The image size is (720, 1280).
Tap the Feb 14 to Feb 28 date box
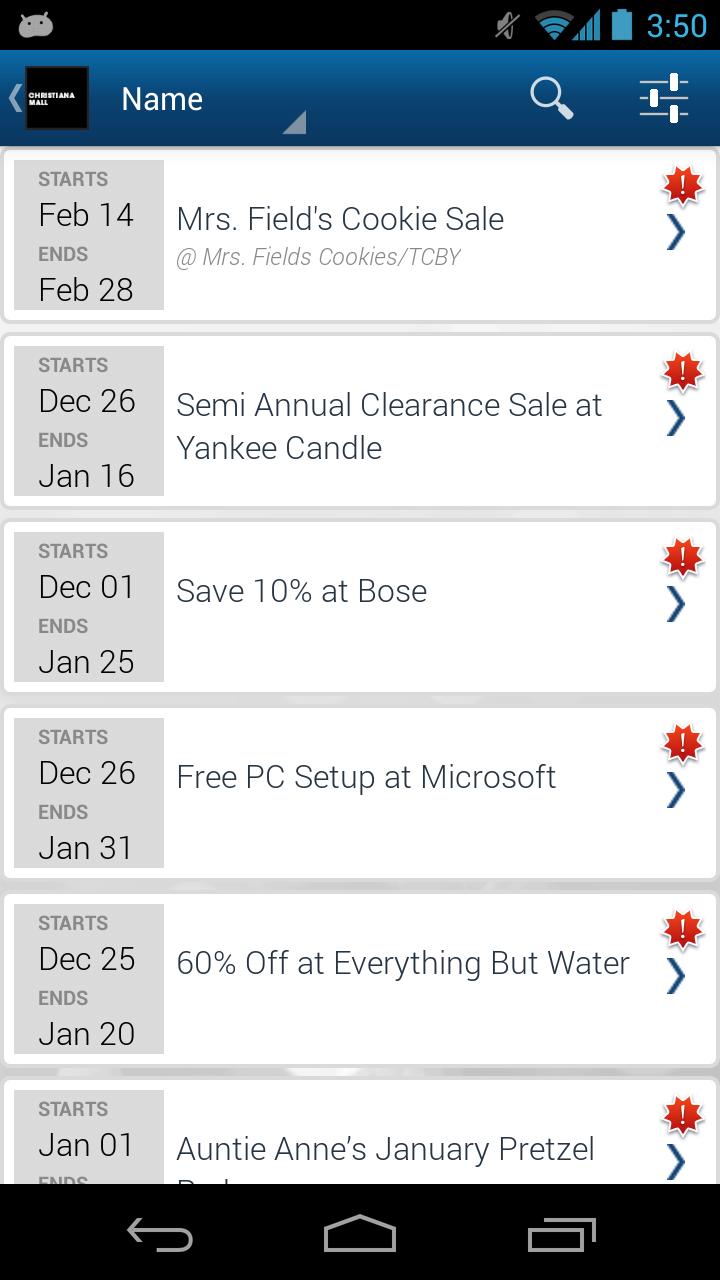(88, 235)
